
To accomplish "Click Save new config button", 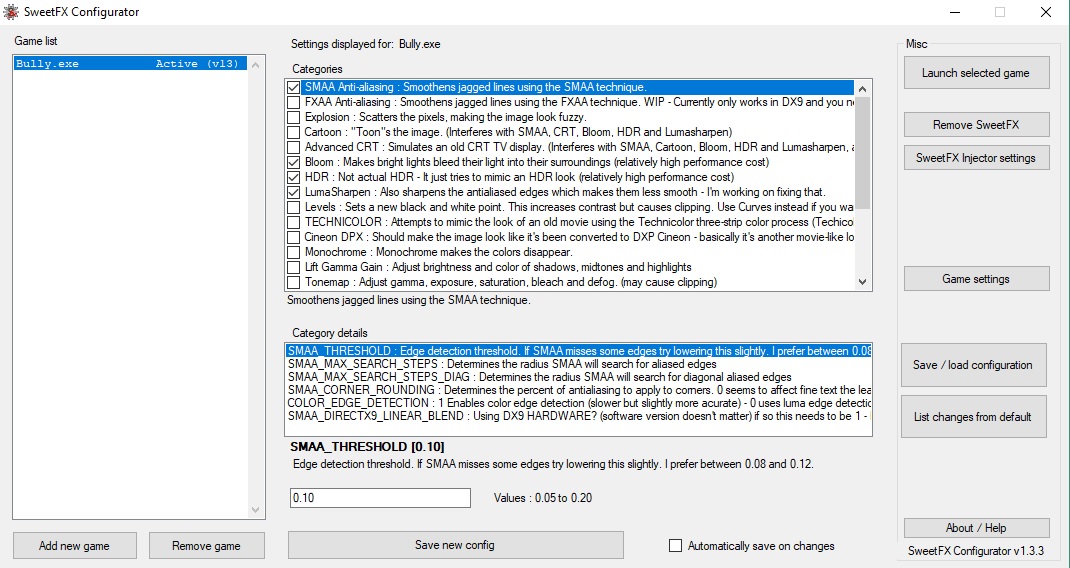I will coord(455,545).
